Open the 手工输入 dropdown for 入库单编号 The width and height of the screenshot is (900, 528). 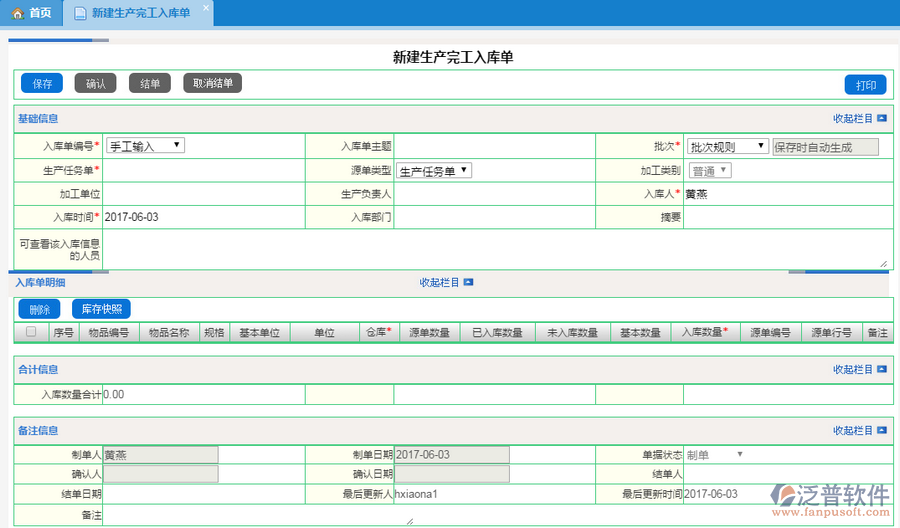tap(145, 146)
